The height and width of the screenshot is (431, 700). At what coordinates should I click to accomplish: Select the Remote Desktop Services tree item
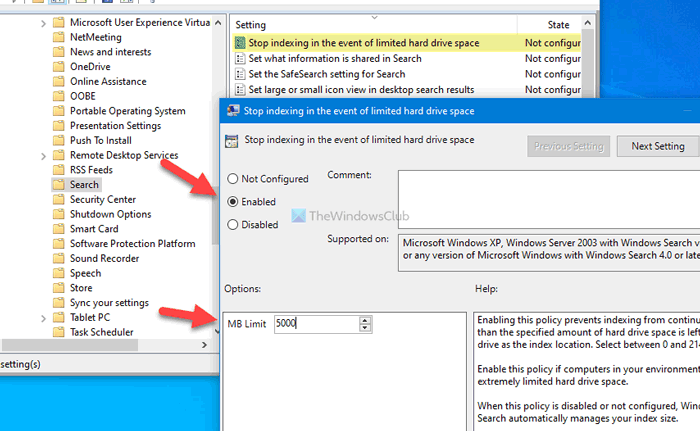tap(124, 155)
